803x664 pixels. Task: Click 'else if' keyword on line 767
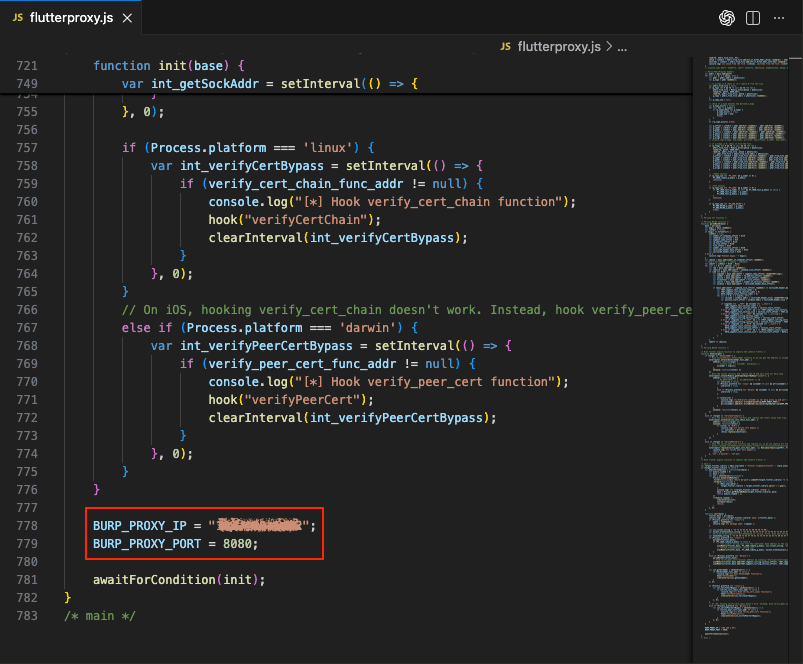pos(147,328)
